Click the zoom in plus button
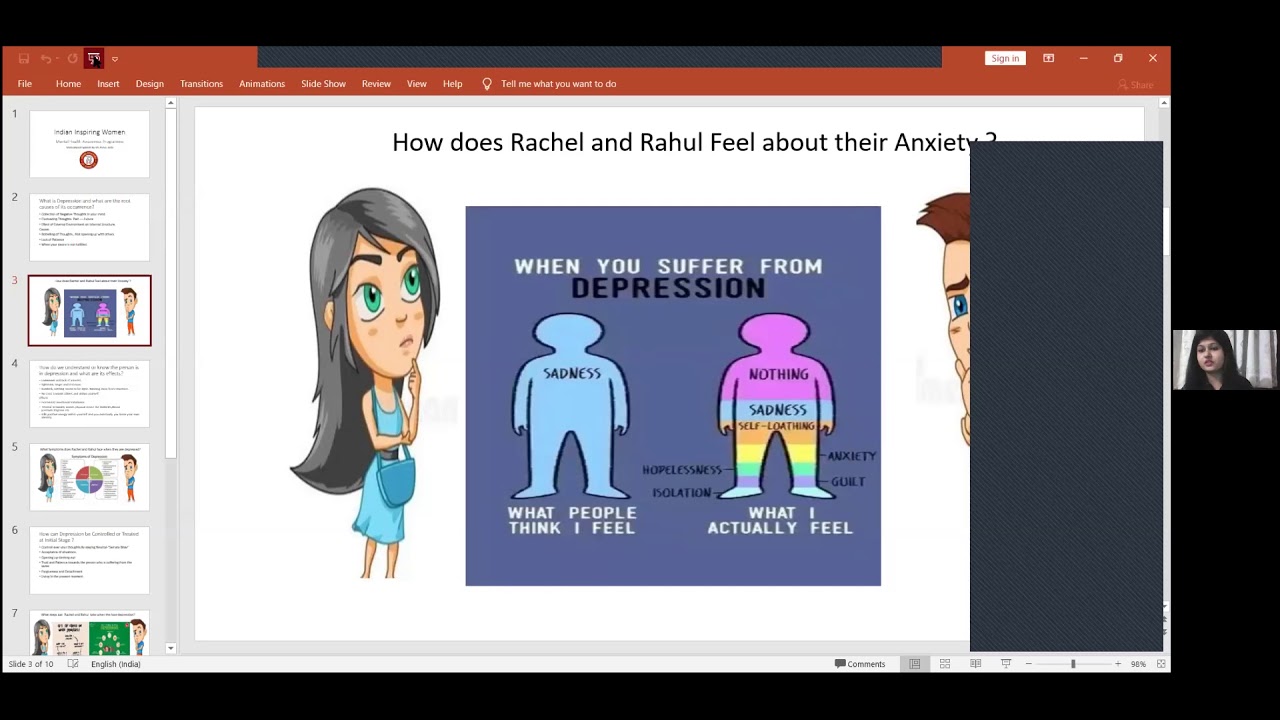The image size is (1280, 720). (x=1118, y=664)
